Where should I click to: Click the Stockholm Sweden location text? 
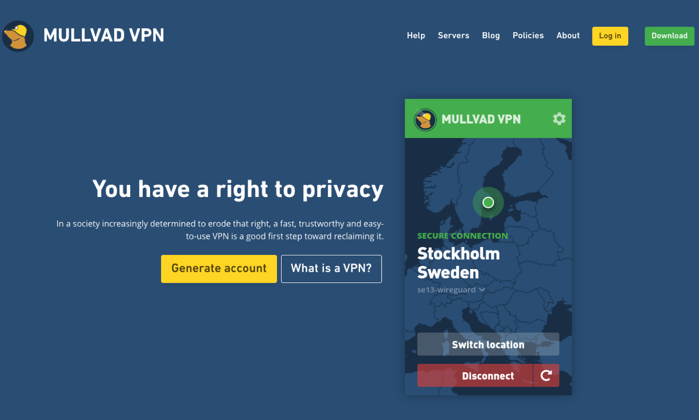(x=458, y=263)
